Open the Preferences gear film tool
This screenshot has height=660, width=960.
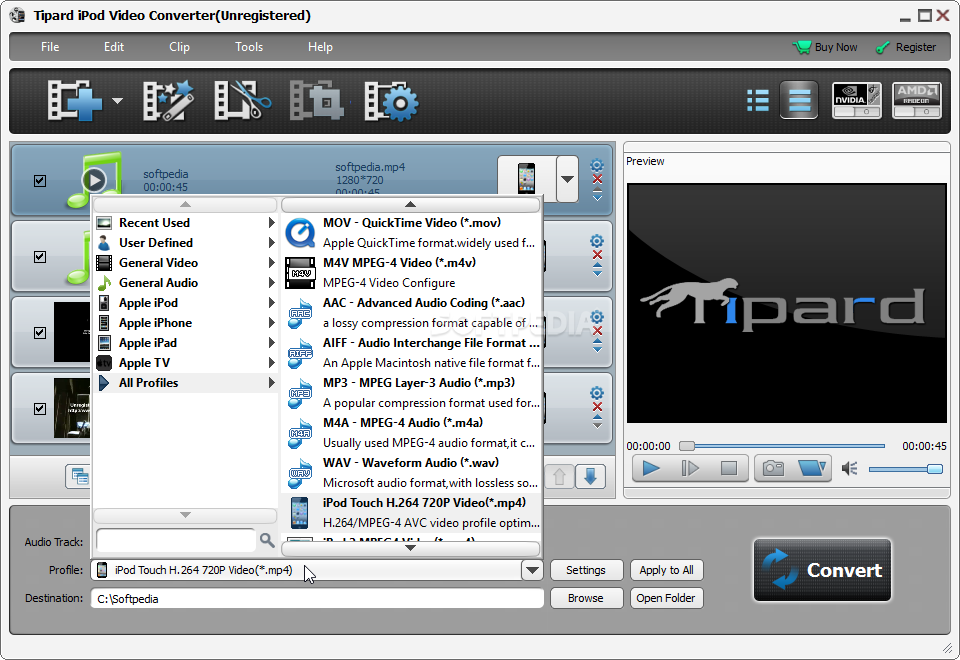click(x=391, y=101)
